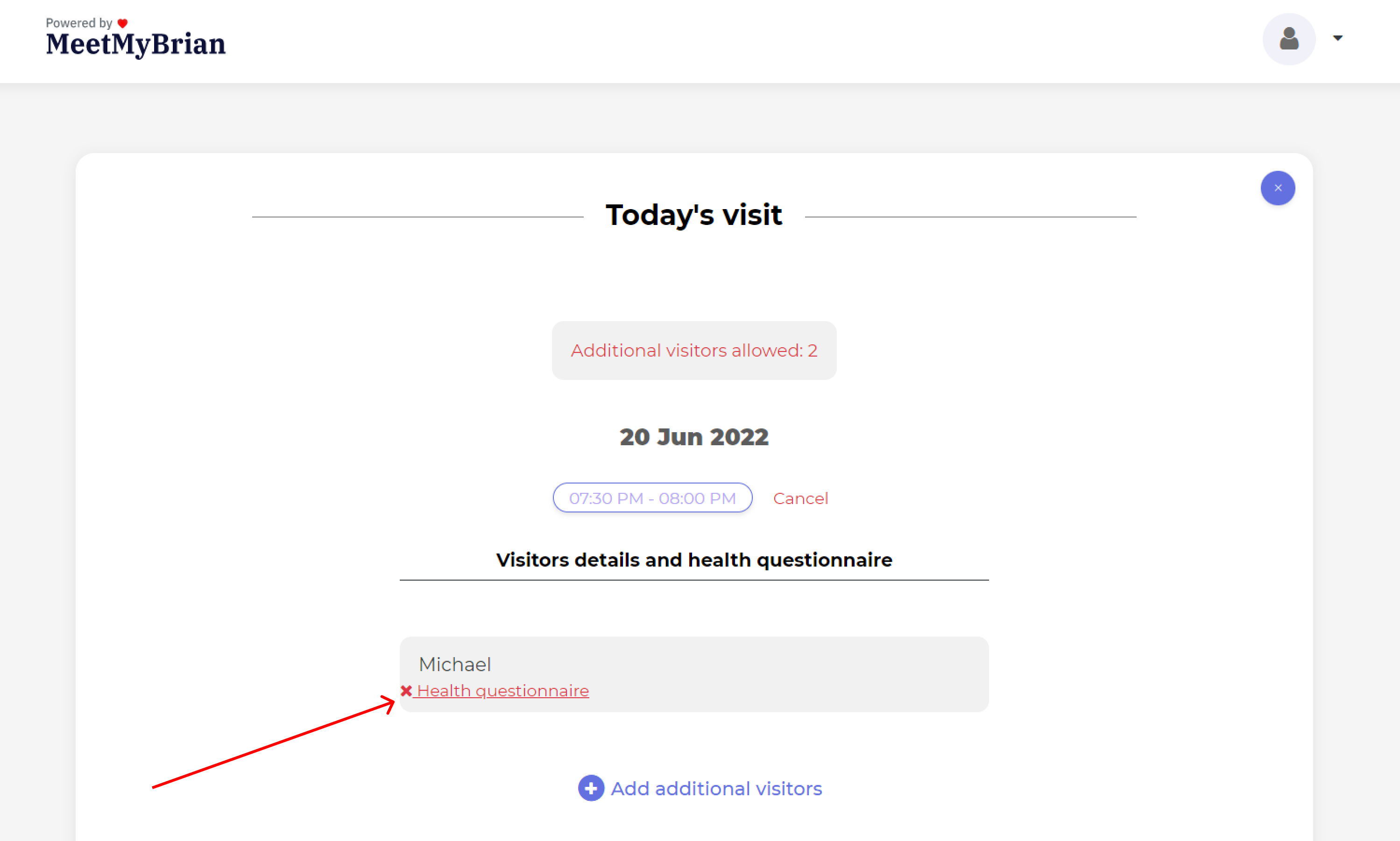Click empty area of Michael's visitor card
The image size is (1400, 841).
coord(794,674)
